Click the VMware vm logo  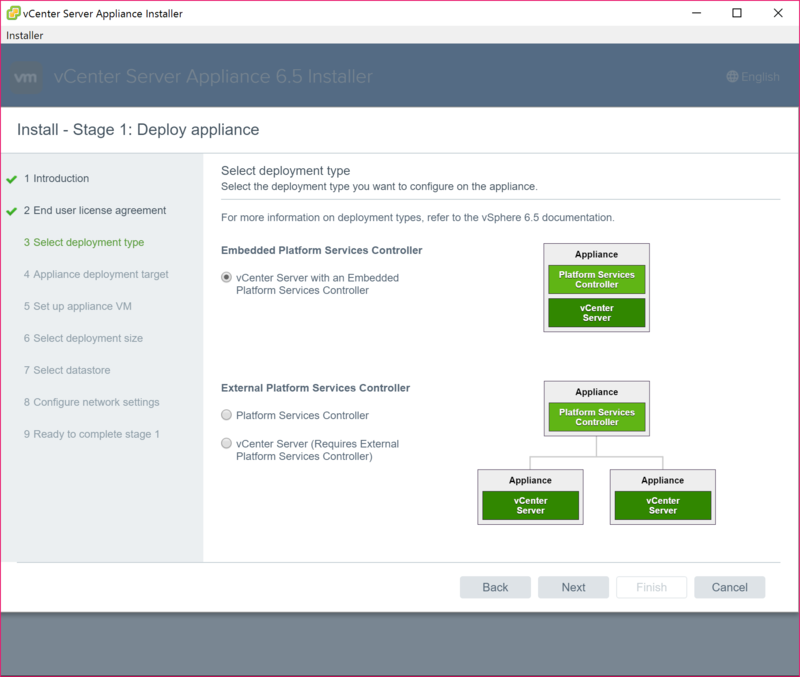tap(26, 77)
